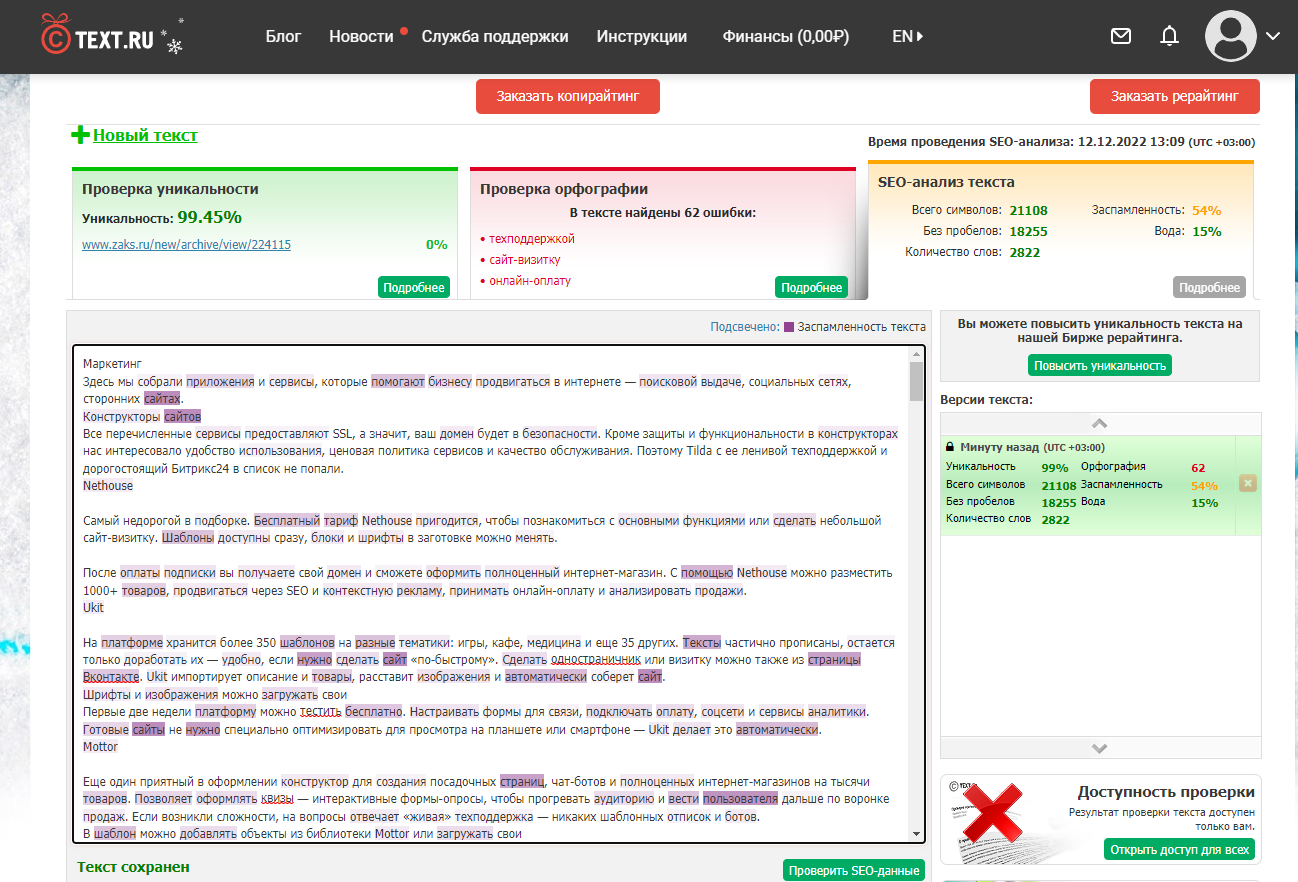This screenshot has height=882, width=1298.
Task: Click the Конструкторы сайтов heading in text
Action: (x=142, y=416)
